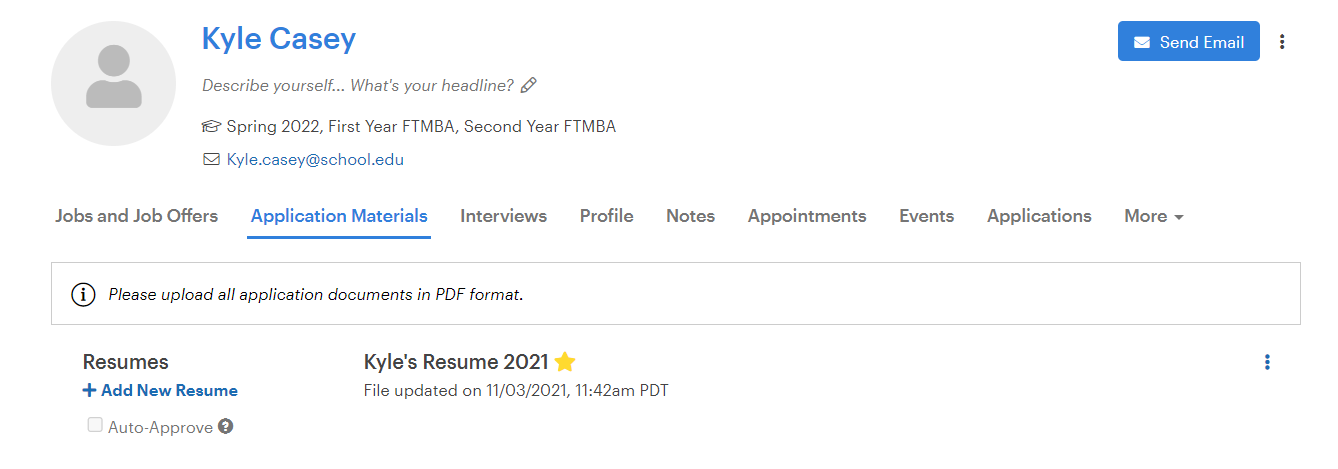Click the envelope icon next to email address
Image resolution: width=1338 pixels, height=469 pixels.
point(211,159)
